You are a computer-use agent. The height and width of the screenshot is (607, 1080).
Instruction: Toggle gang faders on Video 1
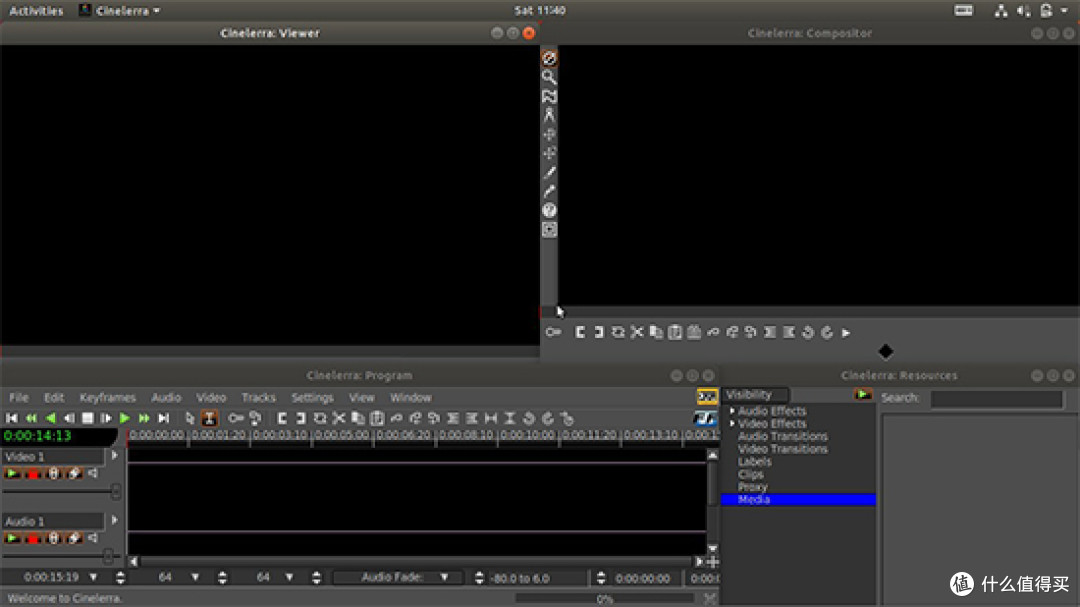[53, 474]
